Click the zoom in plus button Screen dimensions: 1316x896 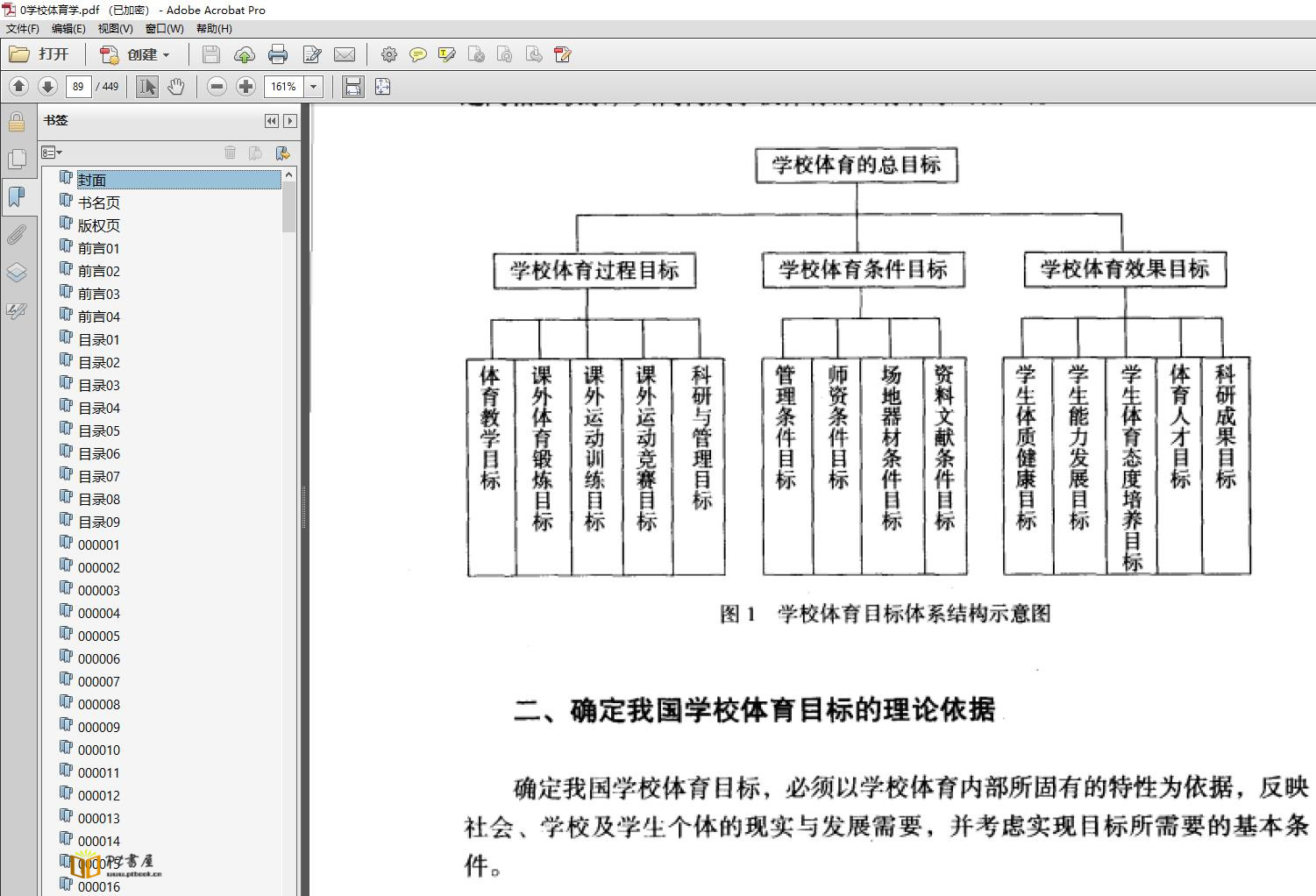pyautogui.click(x=245, y=86)
